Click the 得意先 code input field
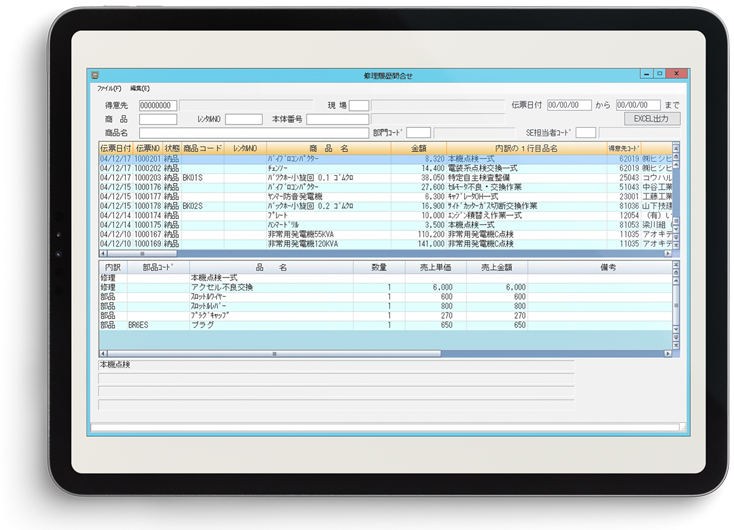This screenshot has height=530, width=734. 158,105
